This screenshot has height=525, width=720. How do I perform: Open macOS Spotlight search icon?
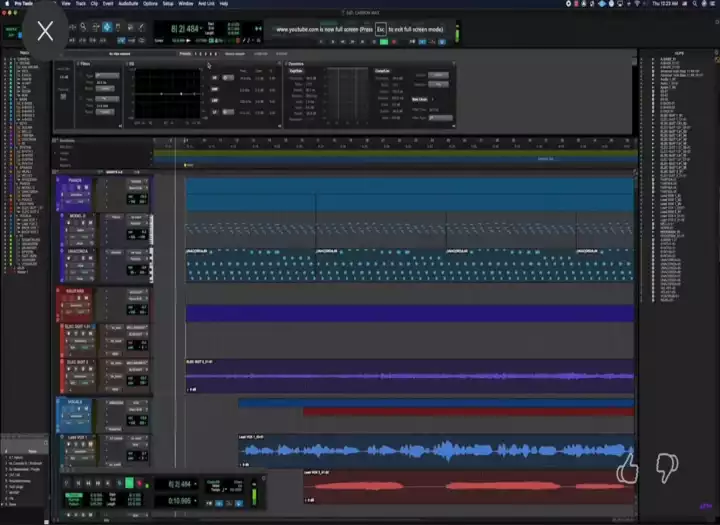pos(695,4)
